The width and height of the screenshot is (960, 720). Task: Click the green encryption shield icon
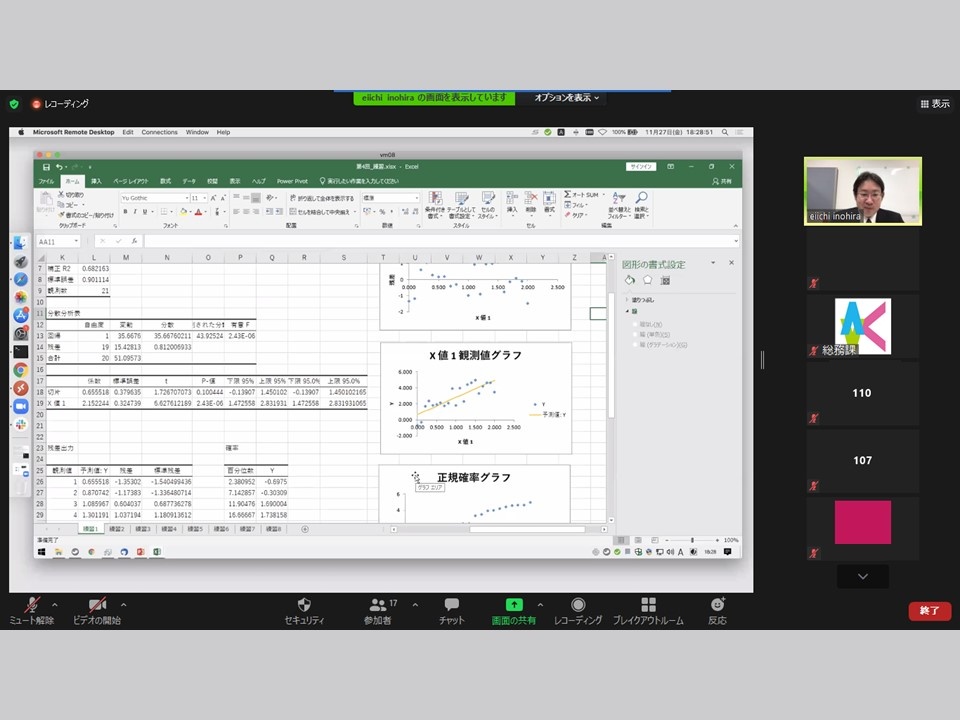[x=14, y=104]
